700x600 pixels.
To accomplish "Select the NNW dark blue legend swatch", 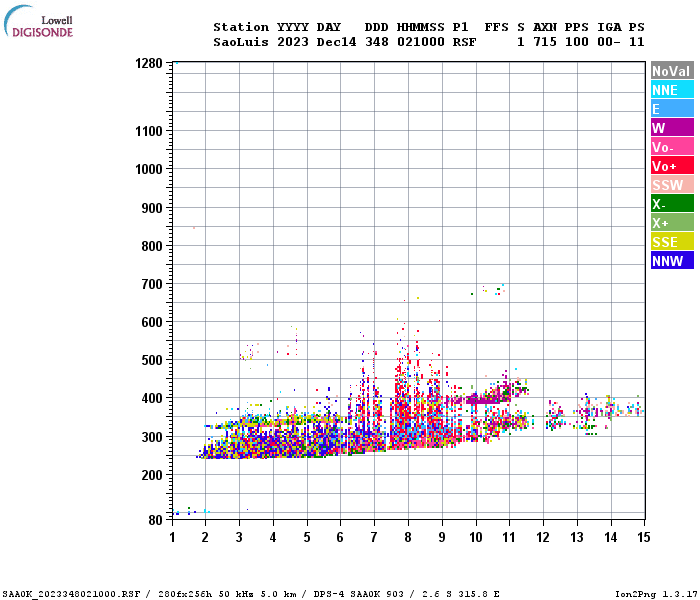I will click(672, 260).
